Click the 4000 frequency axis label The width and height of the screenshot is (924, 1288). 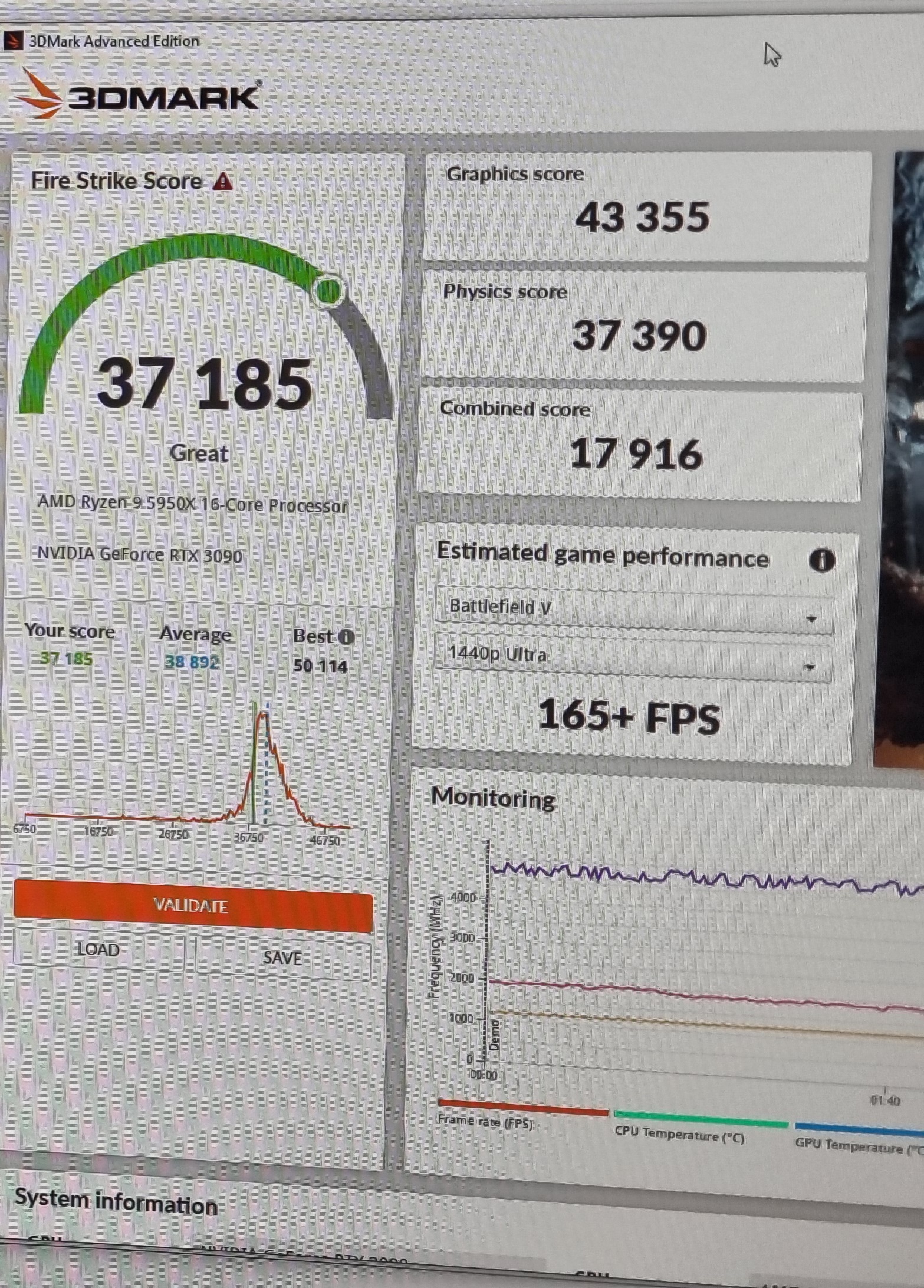(x=463, y=898)
